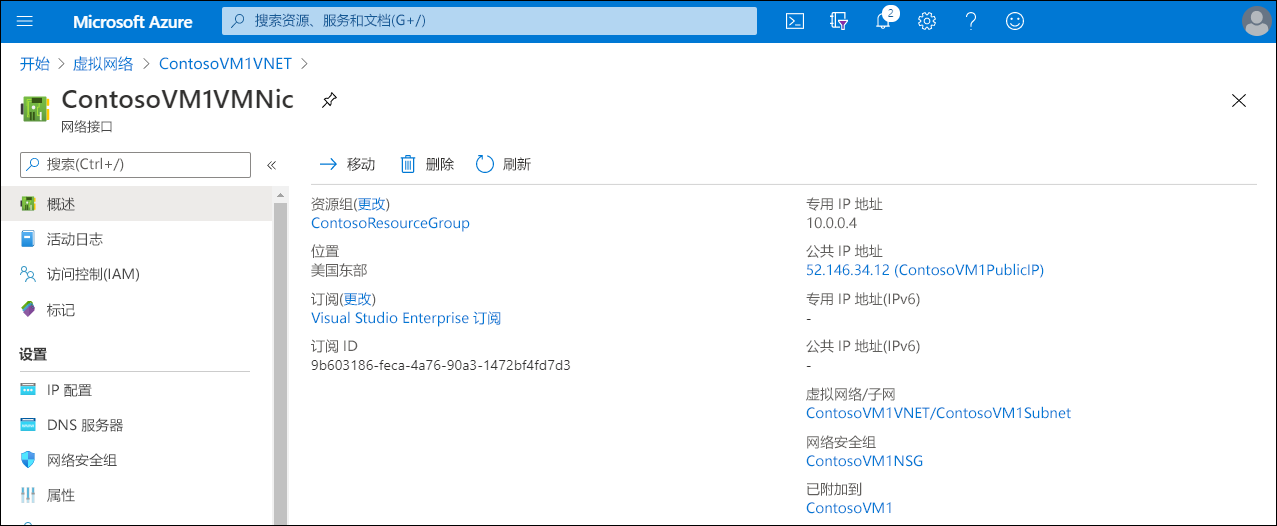Click the private IP 10.0.0.4 value
The width and height of the screenshot is (1277, 526).
click(831, 223)
